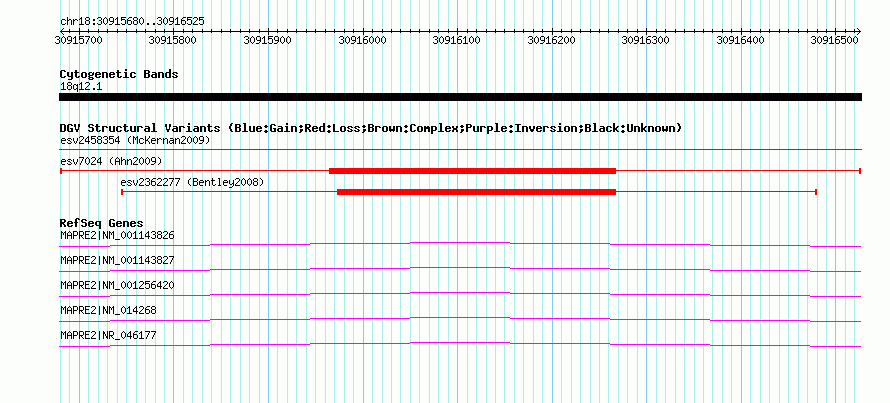The height and width of the screenshot is (403, 890).
Task: Select the esv2458354 thin red line feature
Action: coord(460,149)
